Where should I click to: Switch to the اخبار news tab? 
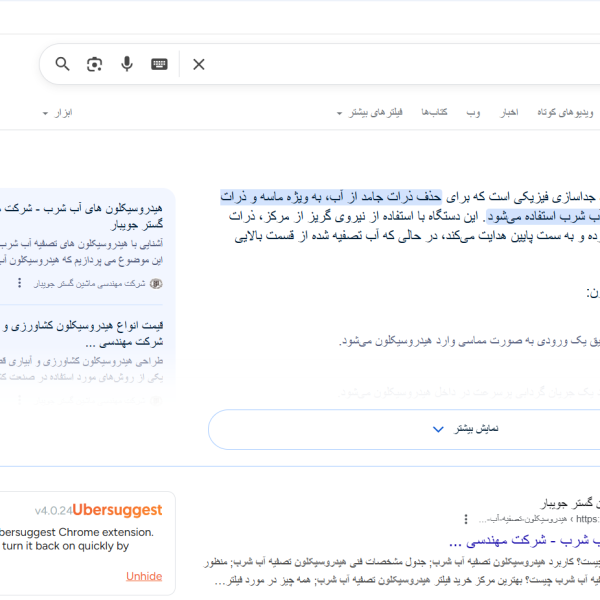[509, 113]
